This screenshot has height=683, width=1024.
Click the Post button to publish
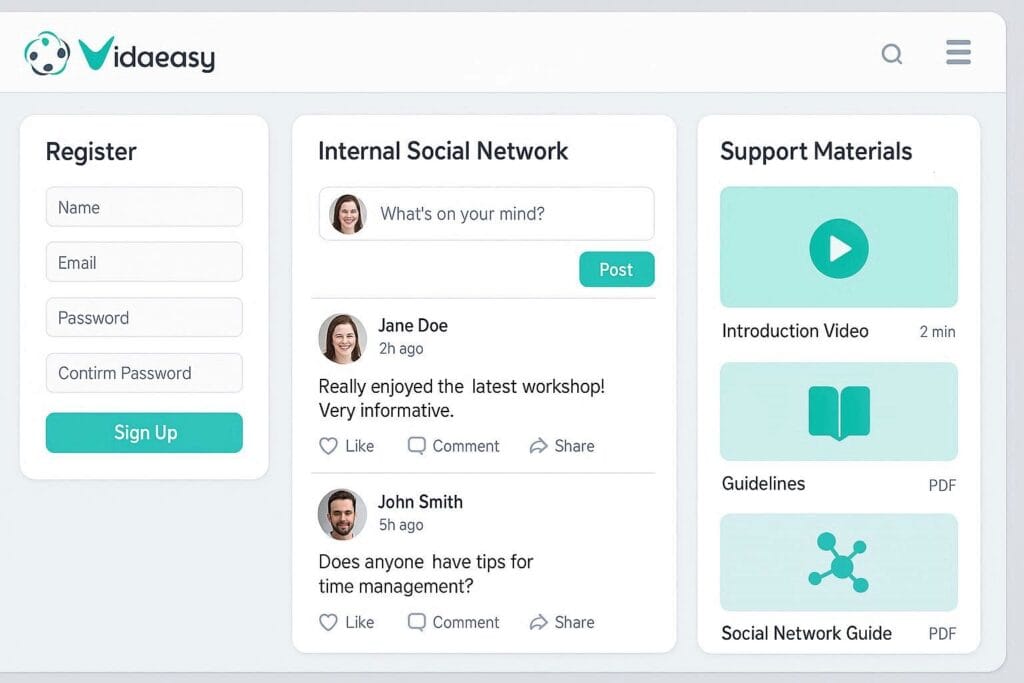coord(616,269)
